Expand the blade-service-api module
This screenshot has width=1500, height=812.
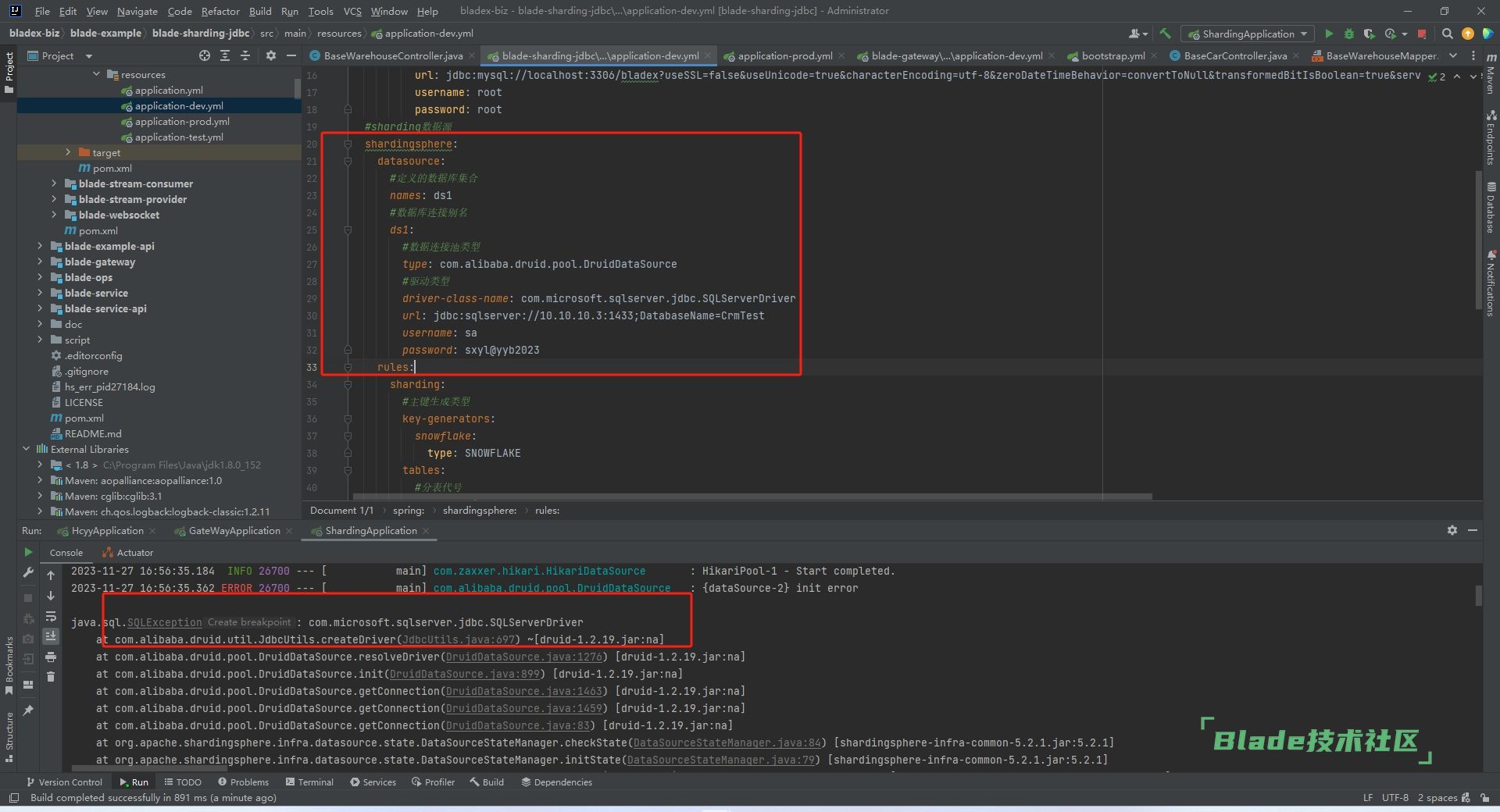point(40,308)
